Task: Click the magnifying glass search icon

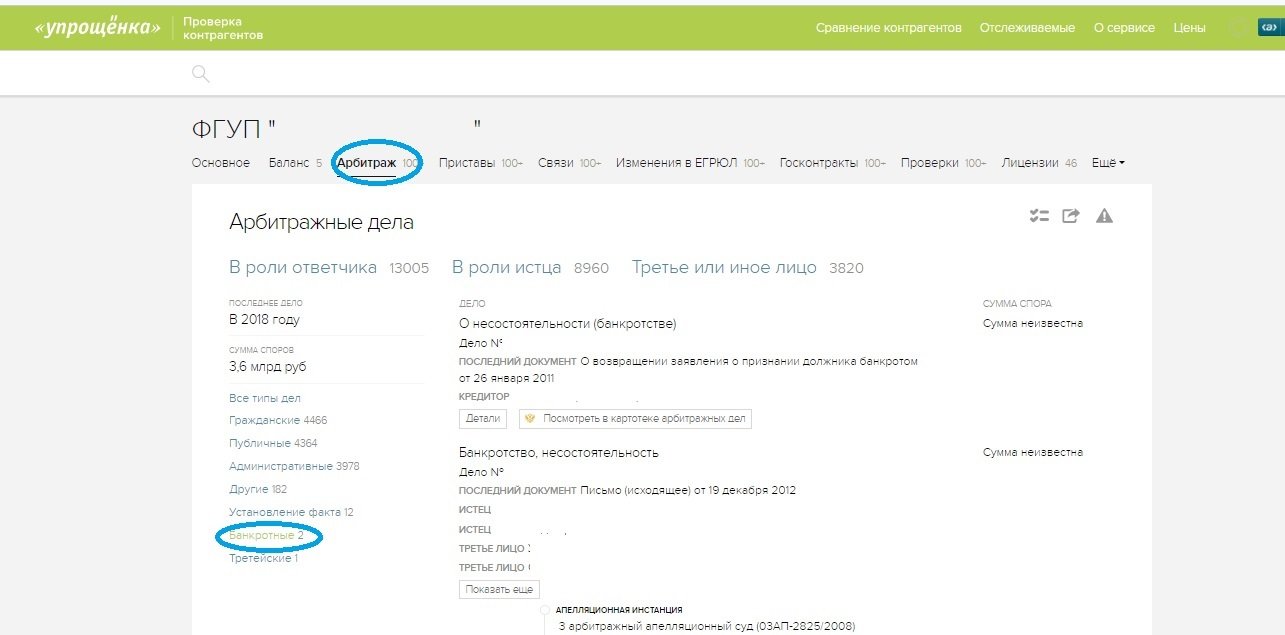Action: point(200,73)
